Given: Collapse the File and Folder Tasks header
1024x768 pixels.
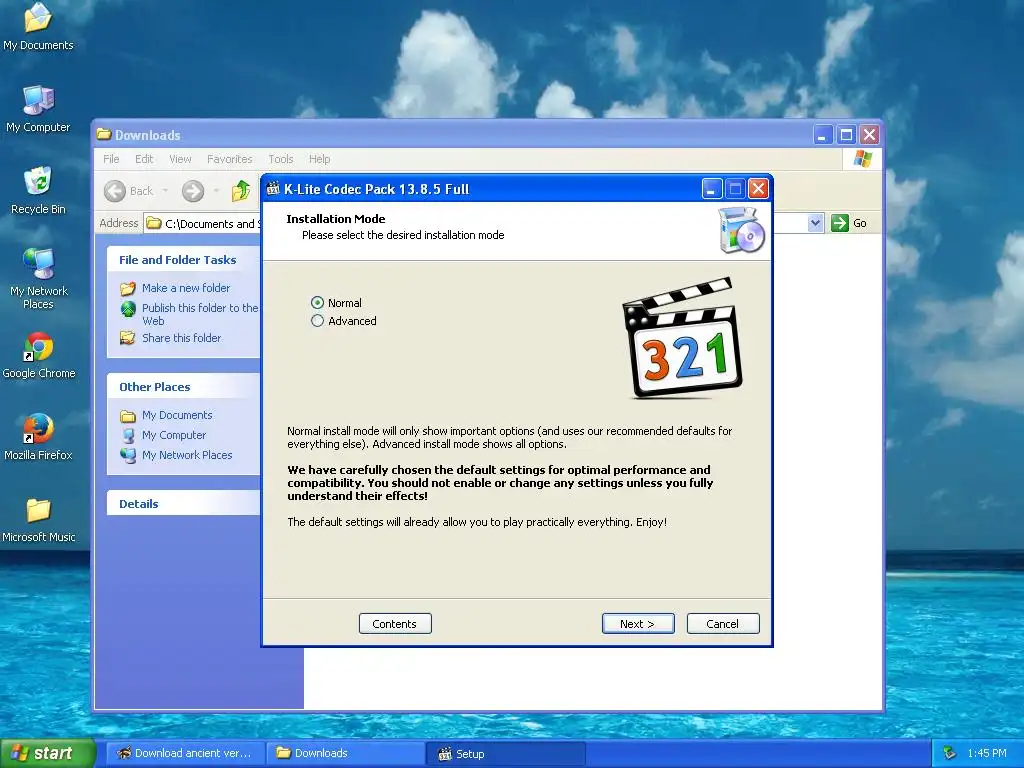Looking at the screenshot, I should coord(184,260).
